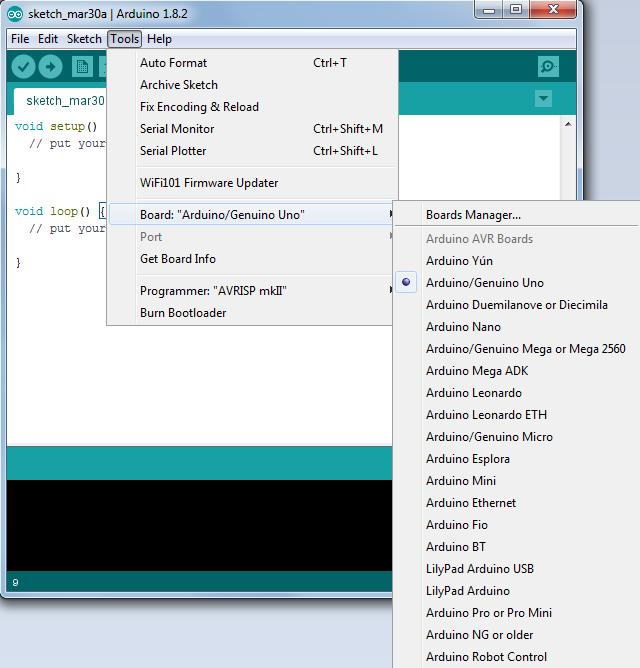The image size is (640, 668).
Task: Click the Verify checkmark toolbar icon
Action: coord(23,67)
